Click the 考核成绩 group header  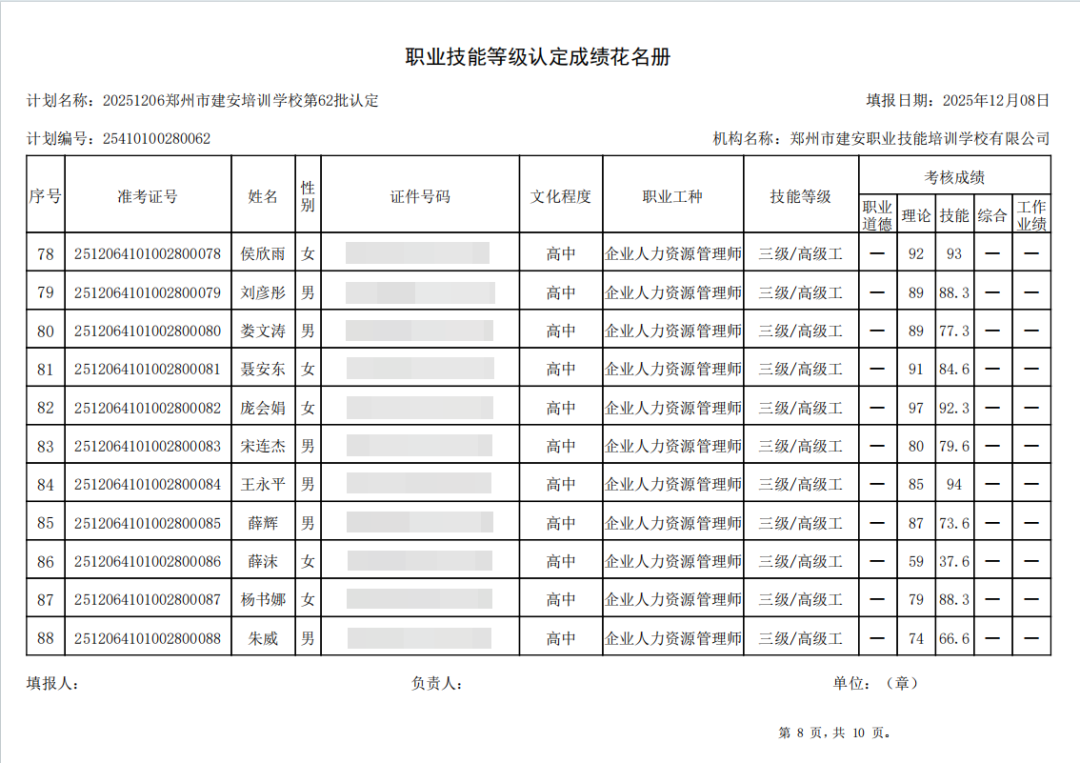(955, 177)
